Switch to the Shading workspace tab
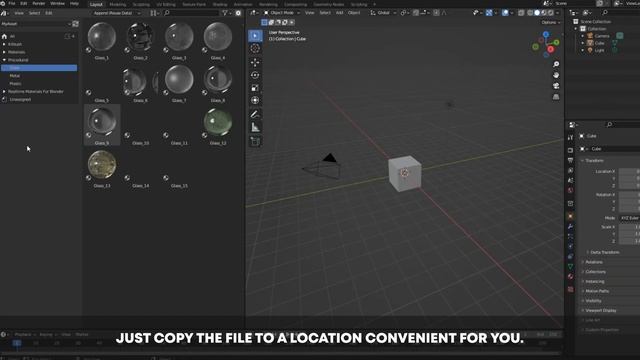The width and height of the screenshot is (640, 360). [220, 4]
